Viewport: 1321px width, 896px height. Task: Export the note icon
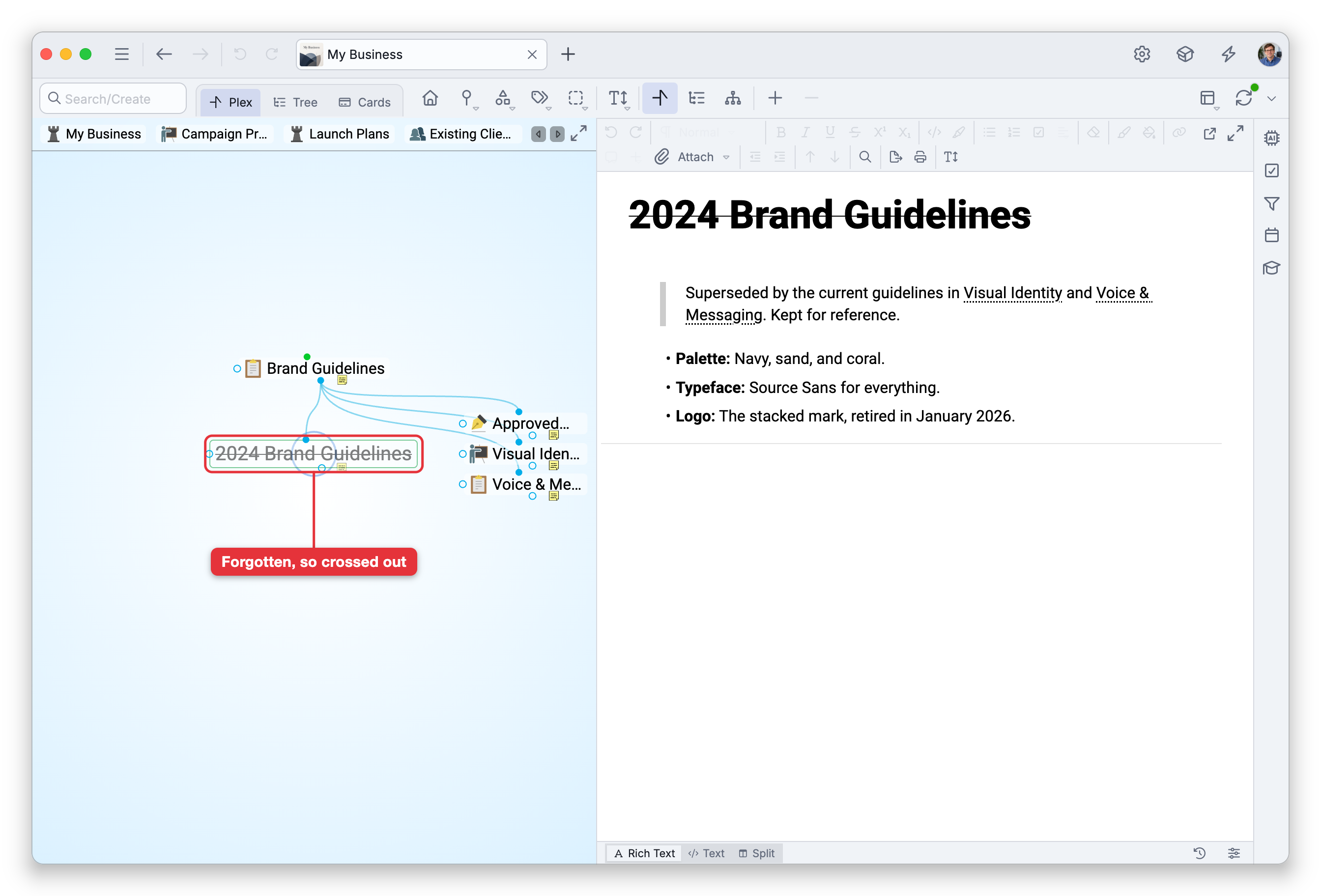(895, 157)
